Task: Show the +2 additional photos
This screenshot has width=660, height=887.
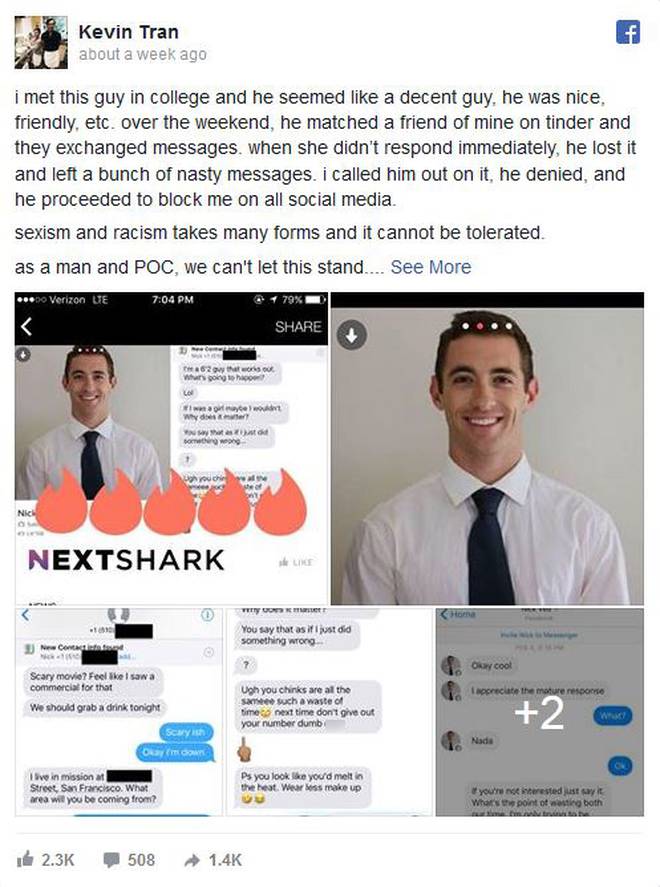Action: 540,712
